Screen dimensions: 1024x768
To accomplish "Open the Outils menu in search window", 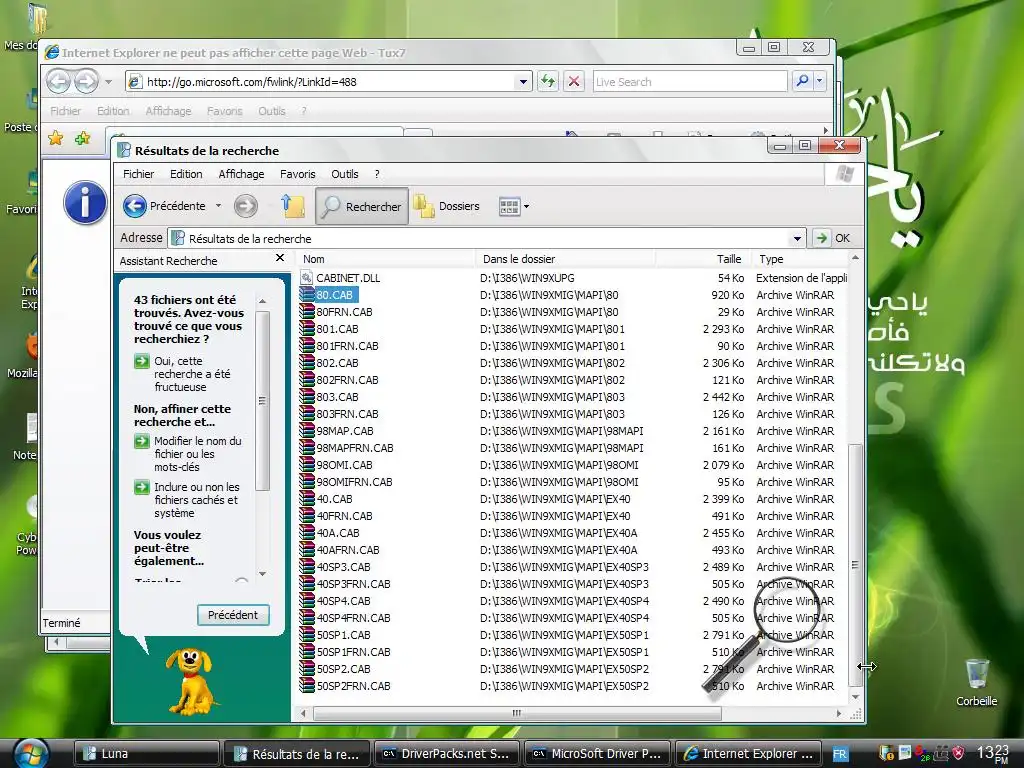I will (345, 174).
